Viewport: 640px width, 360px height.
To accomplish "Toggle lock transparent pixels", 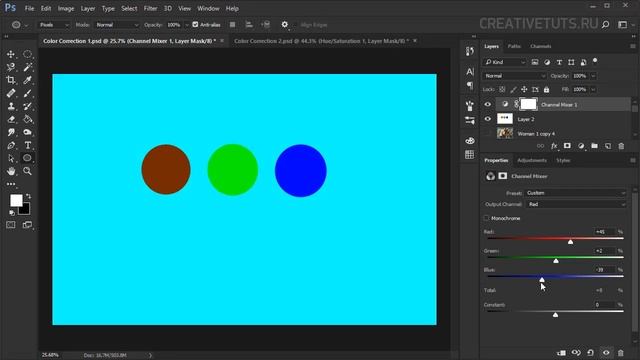I will click(x=502, y=89).
